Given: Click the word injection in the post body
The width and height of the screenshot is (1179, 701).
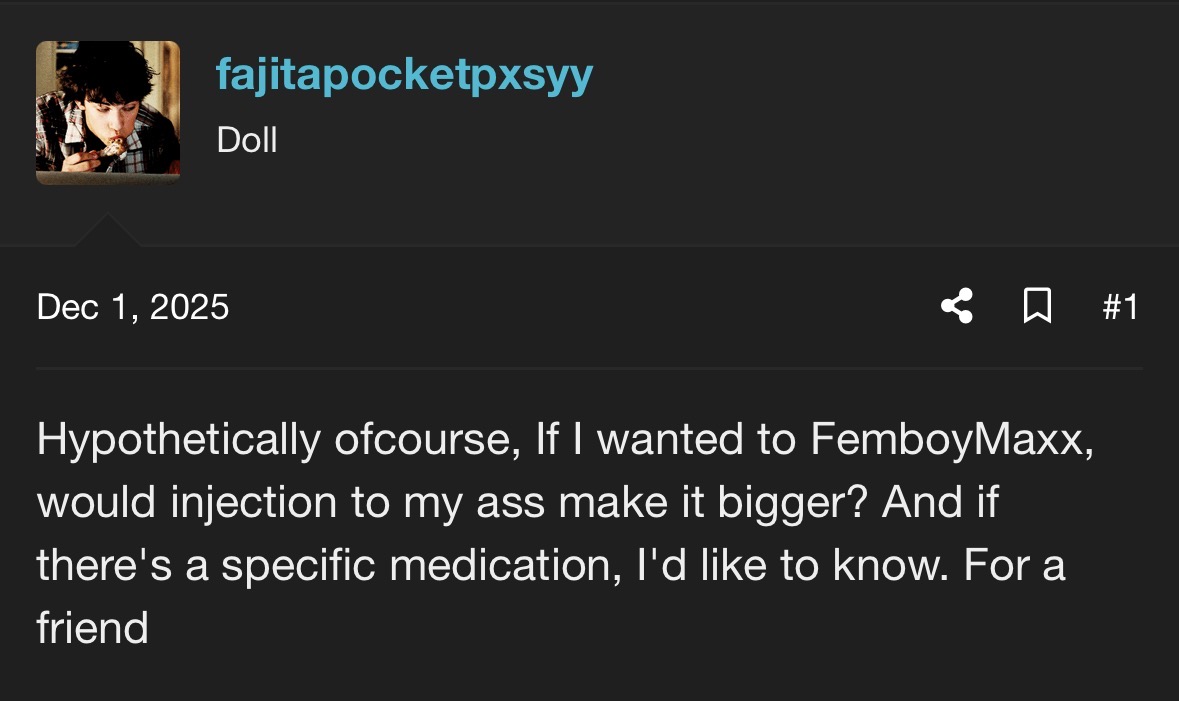Looking at the screenshot, I should [x=253, y=503].
